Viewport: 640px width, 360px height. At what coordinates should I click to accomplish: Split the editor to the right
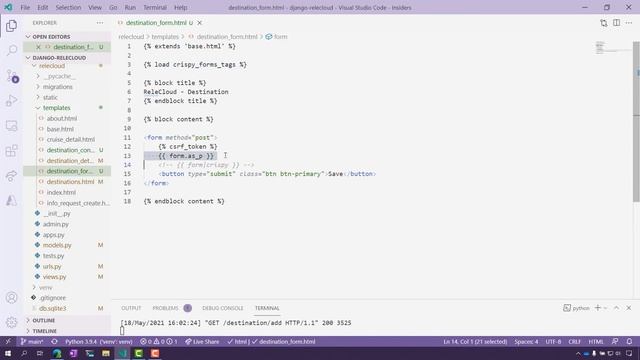pyautogui.click(x=616, y=23)
